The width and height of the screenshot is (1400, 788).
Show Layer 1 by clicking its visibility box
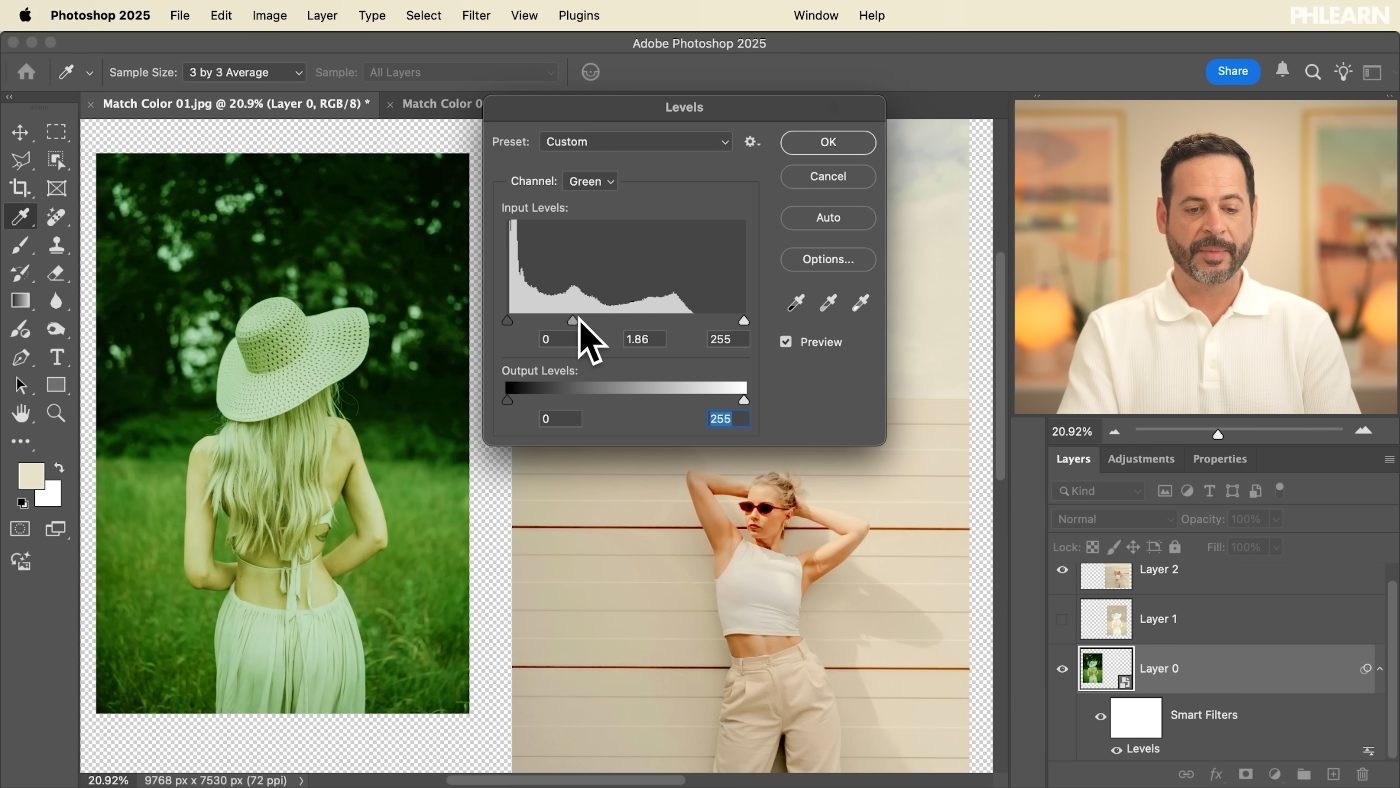(x=1062, y=619)
